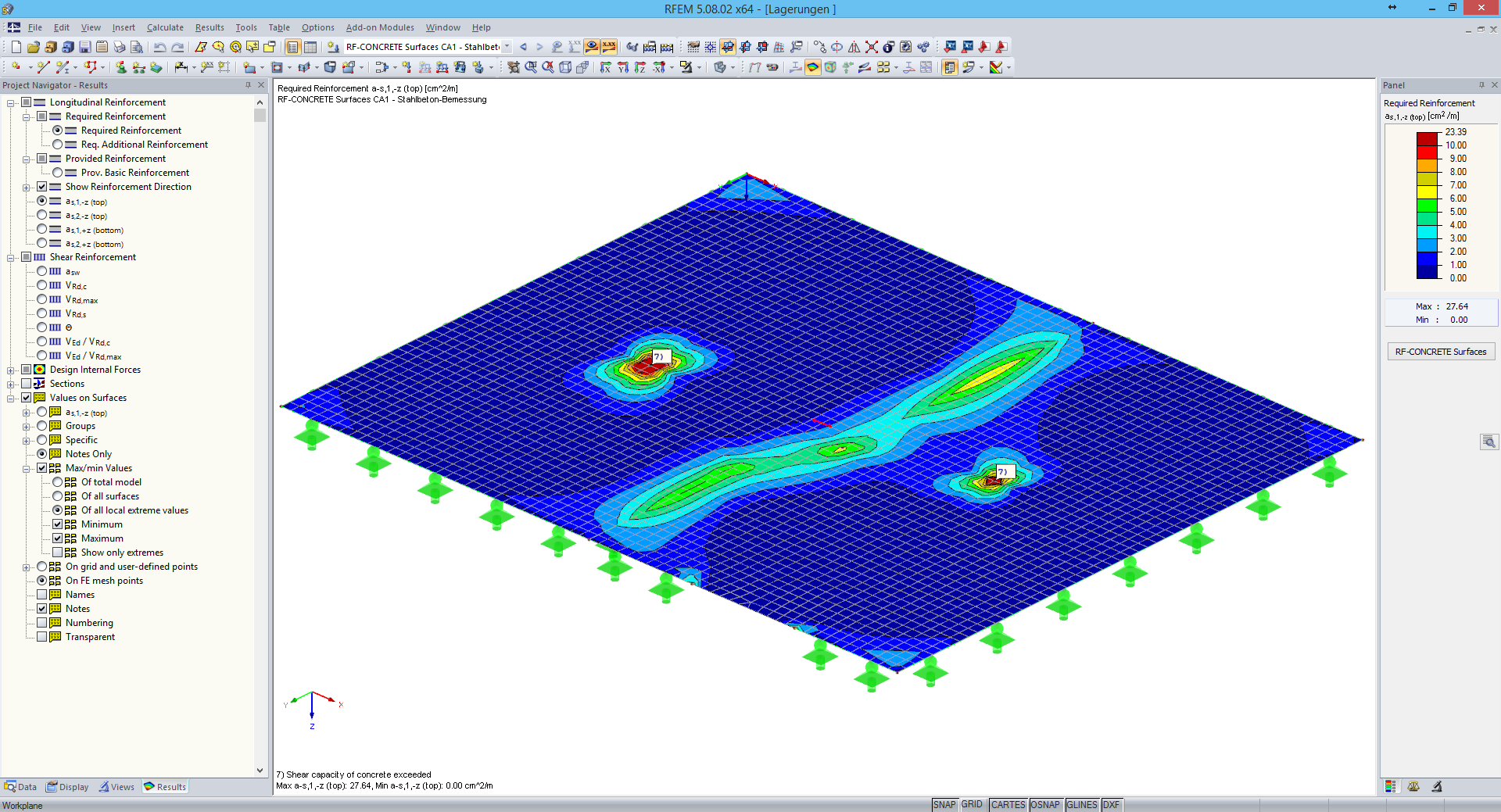Image resolution: width=1501 pixels, height=812 pixels.
Task: Click the dark red 23.39 legend color
Action: (1428, 138)
